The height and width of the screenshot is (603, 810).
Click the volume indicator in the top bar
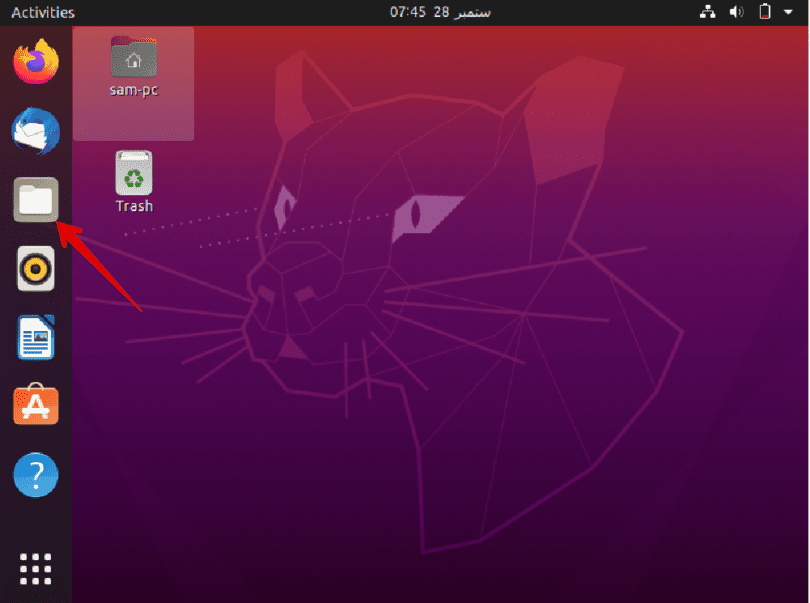pos(737,12)
